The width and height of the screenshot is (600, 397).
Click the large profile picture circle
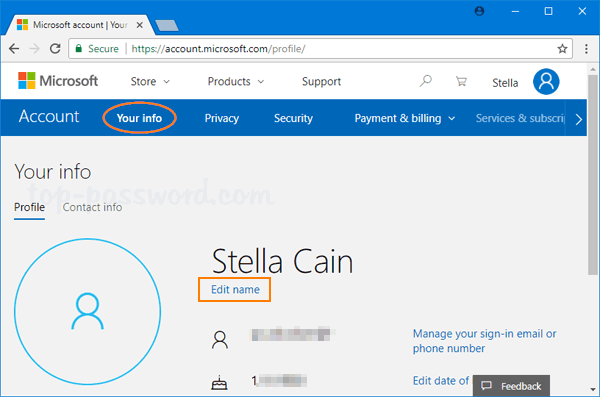pos(88,311)
